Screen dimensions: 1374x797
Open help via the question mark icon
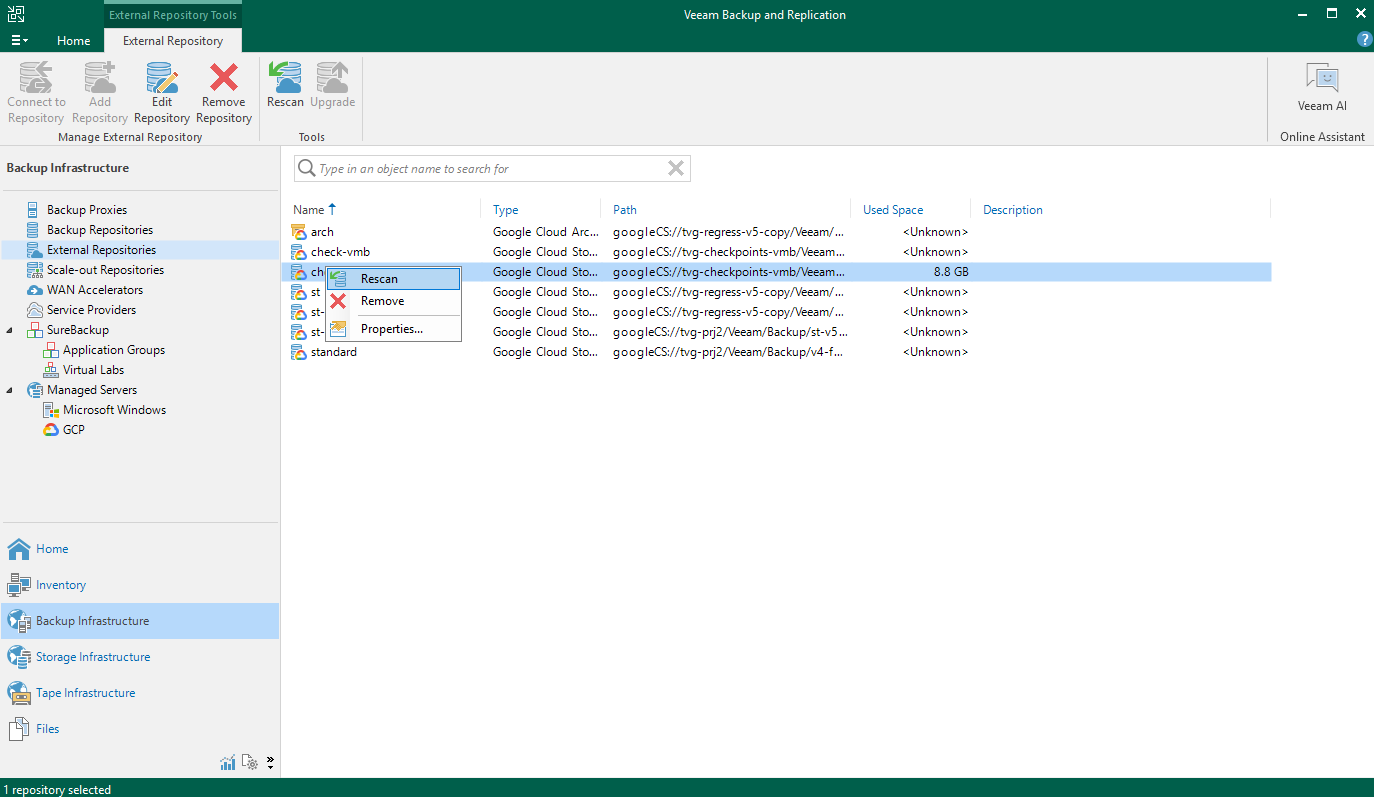point(1364,40)
